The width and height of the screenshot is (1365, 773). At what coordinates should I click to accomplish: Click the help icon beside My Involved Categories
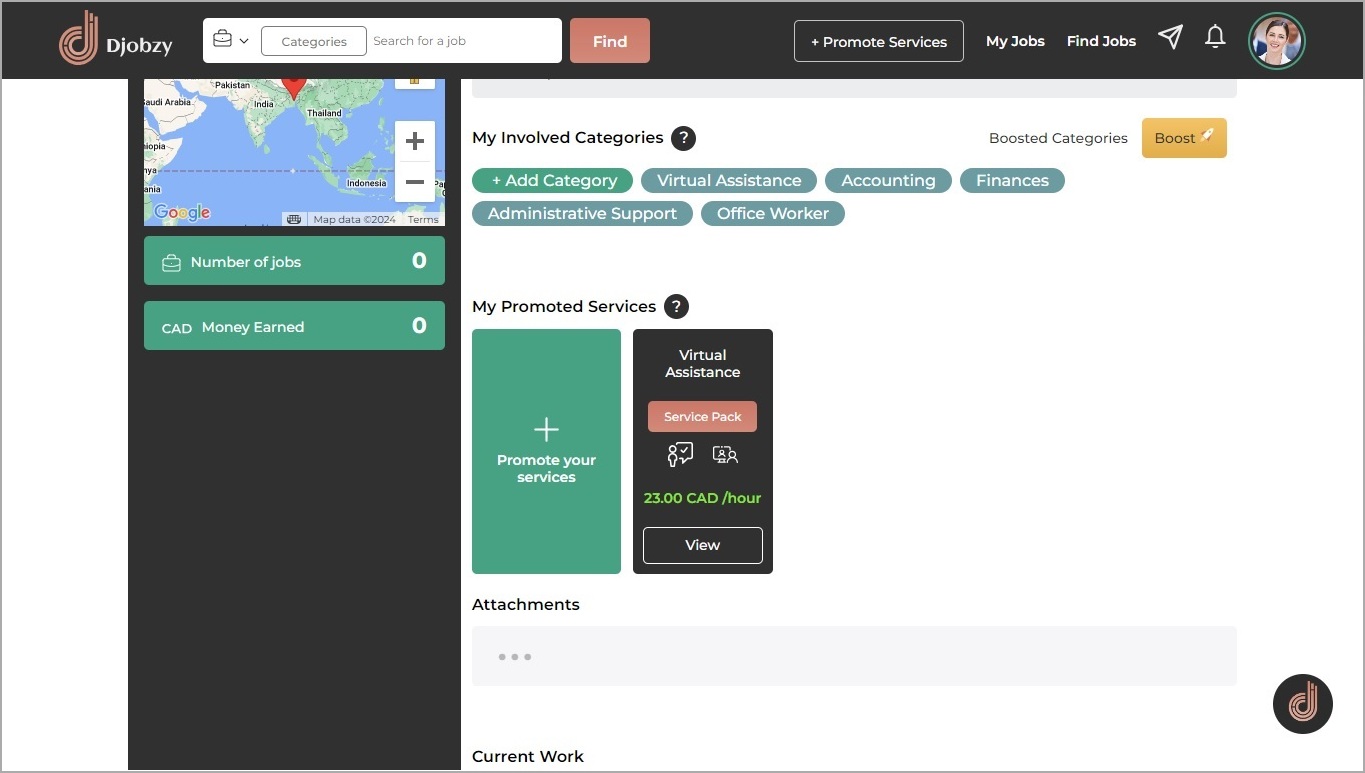tap(683, 138)
